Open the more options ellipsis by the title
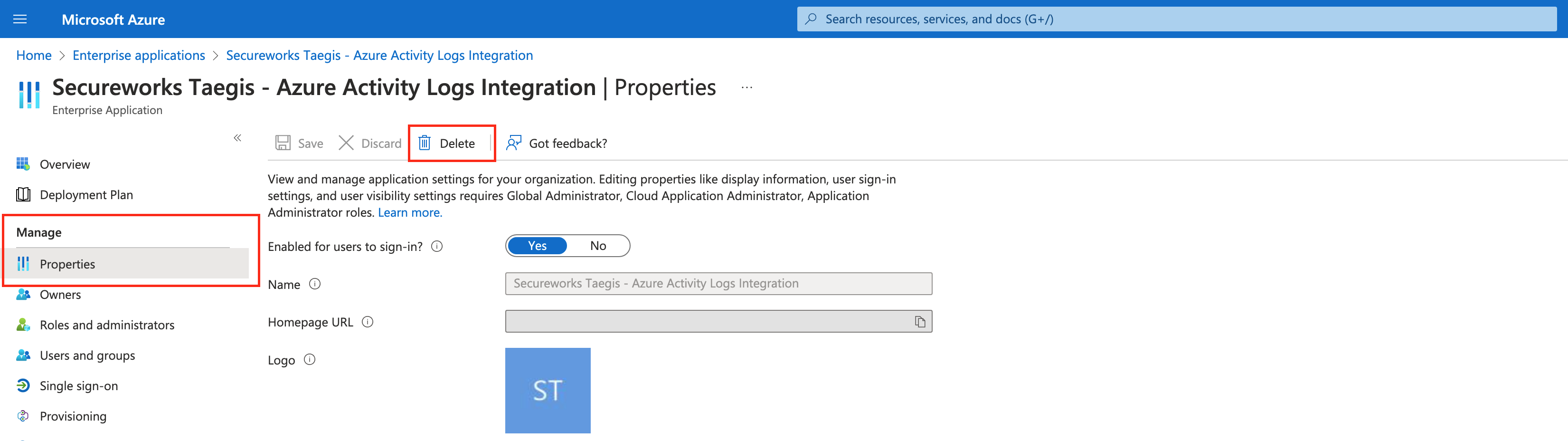The height and width of the screenshot is (441, 1568). [747, 88]
